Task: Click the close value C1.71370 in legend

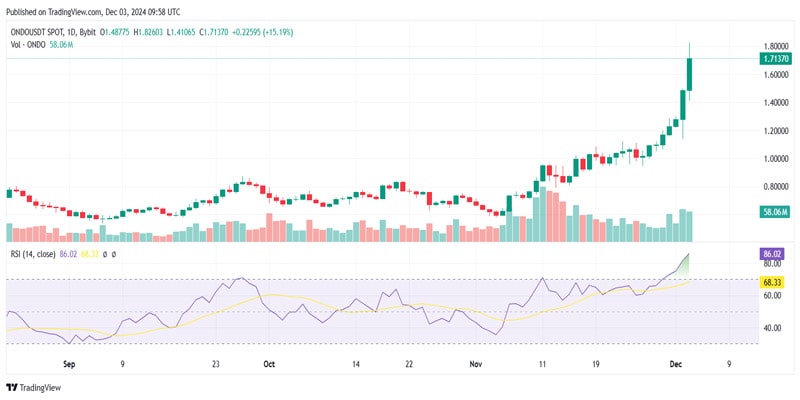Action: pos(216,32)
